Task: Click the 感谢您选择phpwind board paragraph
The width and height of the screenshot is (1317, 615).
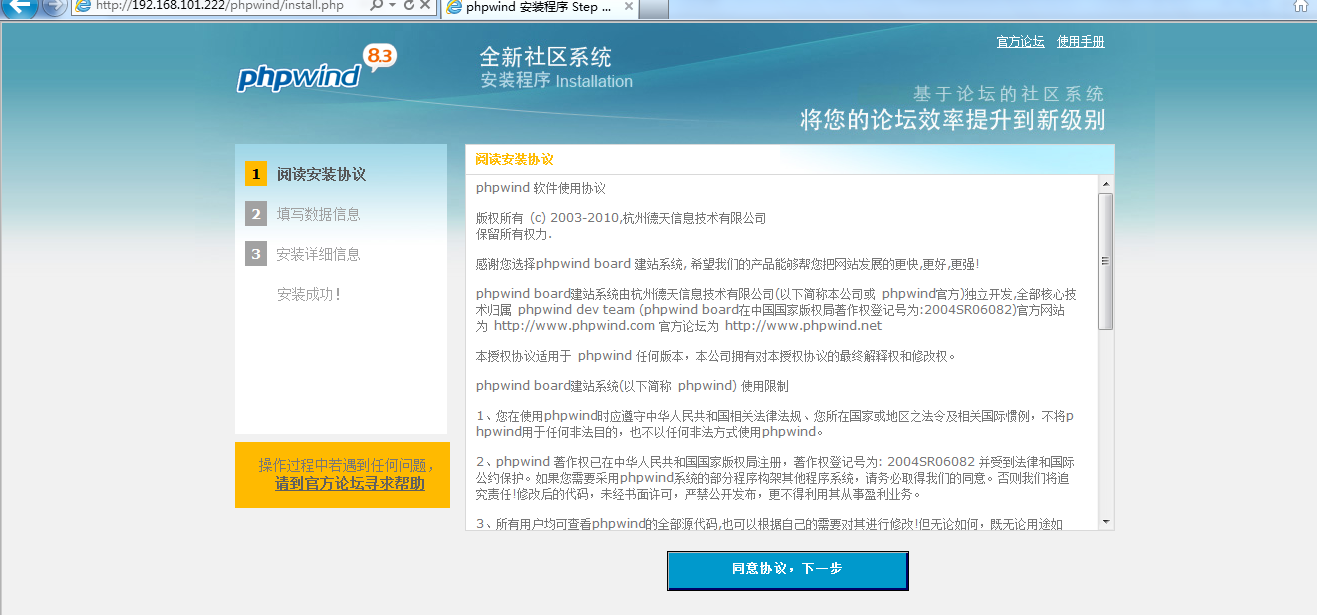Action: click(x=728, y=264)
